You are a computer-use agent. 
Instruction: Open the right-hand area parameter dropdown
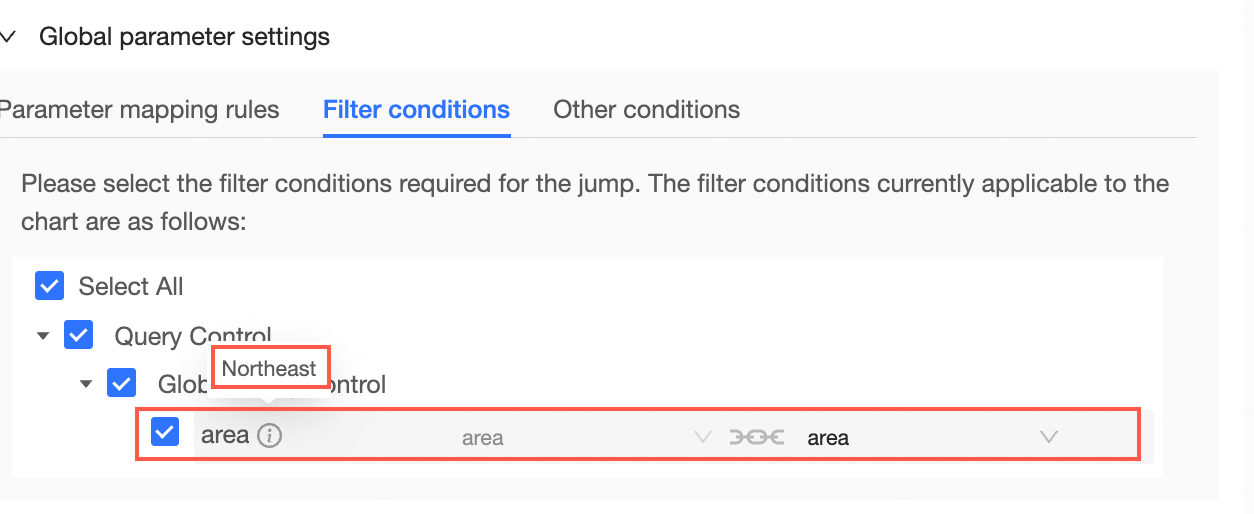[x=925, y=437]
